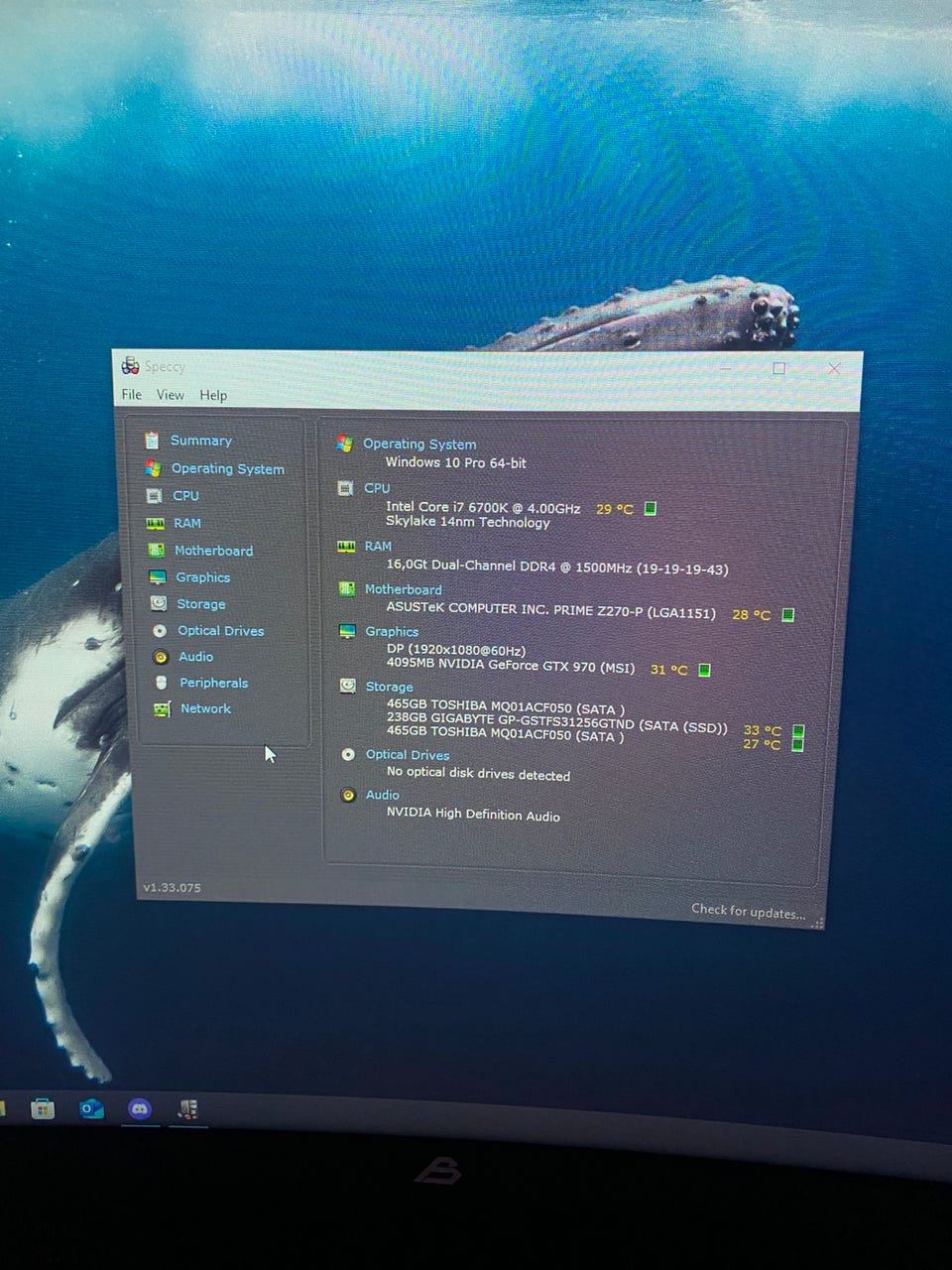Click version text v1.33.075
This screenshot has width=952, height=1270.
coord(173,887)
